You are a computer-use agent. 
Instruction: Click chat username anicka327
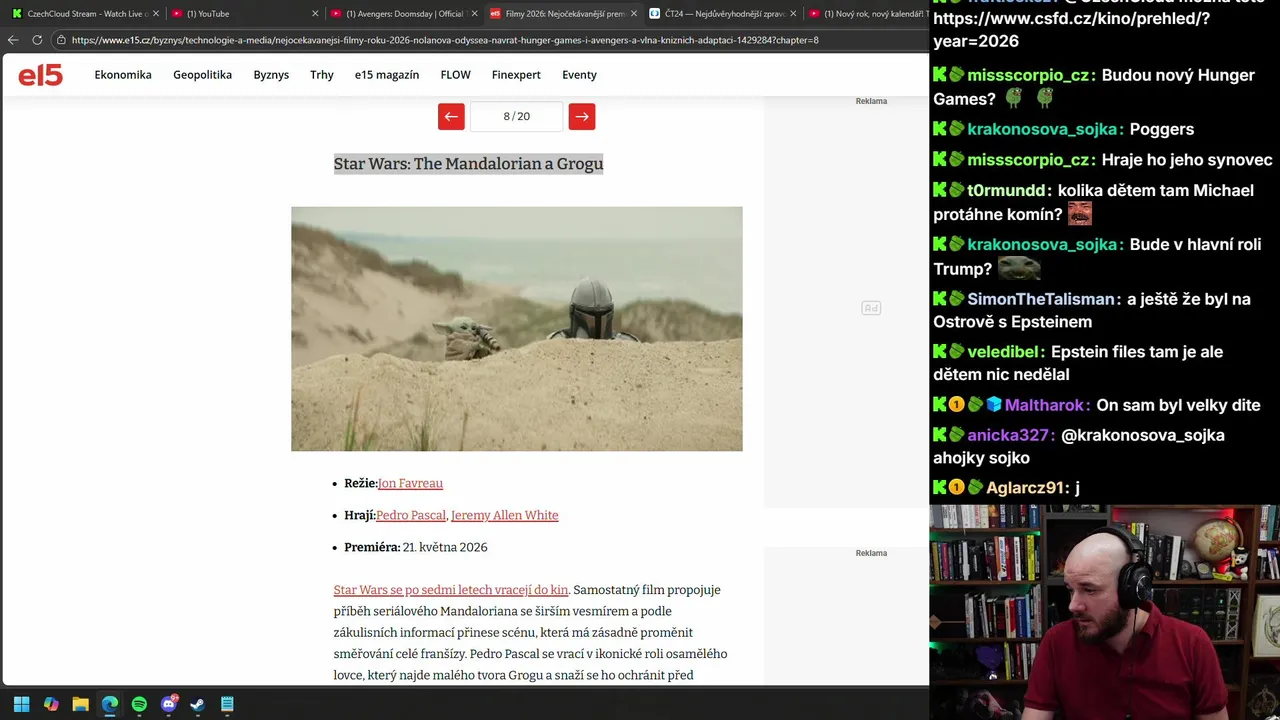1009,435
